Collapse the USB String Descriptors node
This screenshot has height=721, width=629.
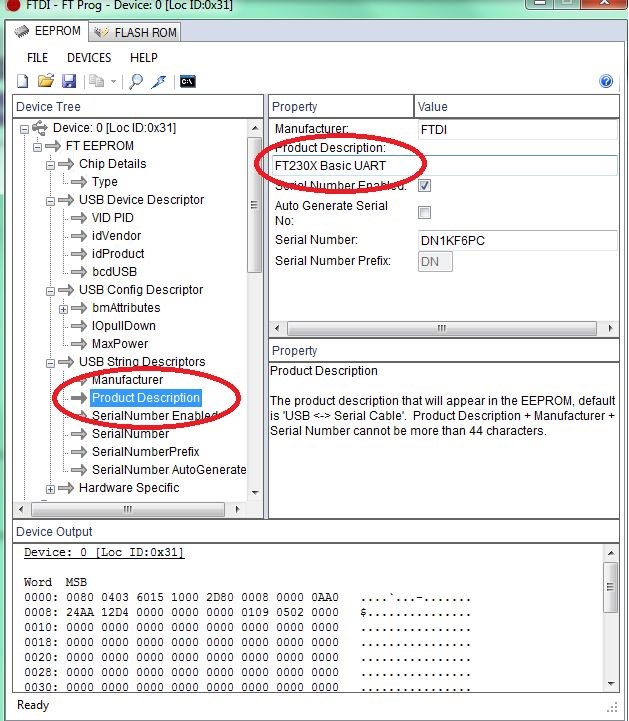[x=51, y=363]
